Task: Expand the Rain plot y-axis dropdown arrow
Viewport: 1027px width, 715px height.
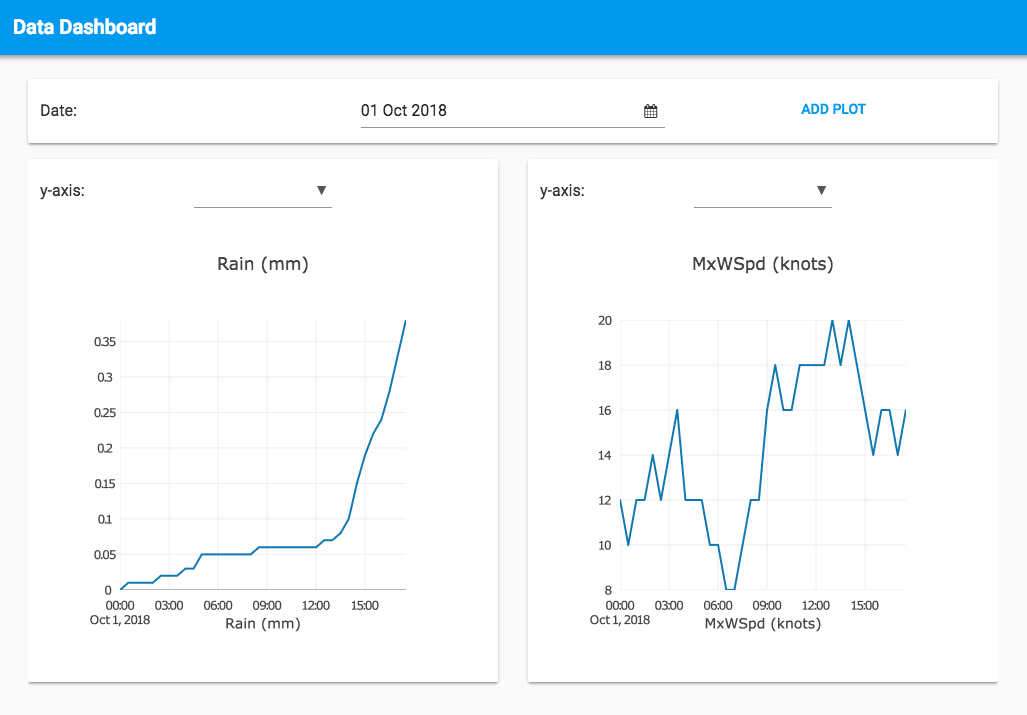Action: [321, 190]
